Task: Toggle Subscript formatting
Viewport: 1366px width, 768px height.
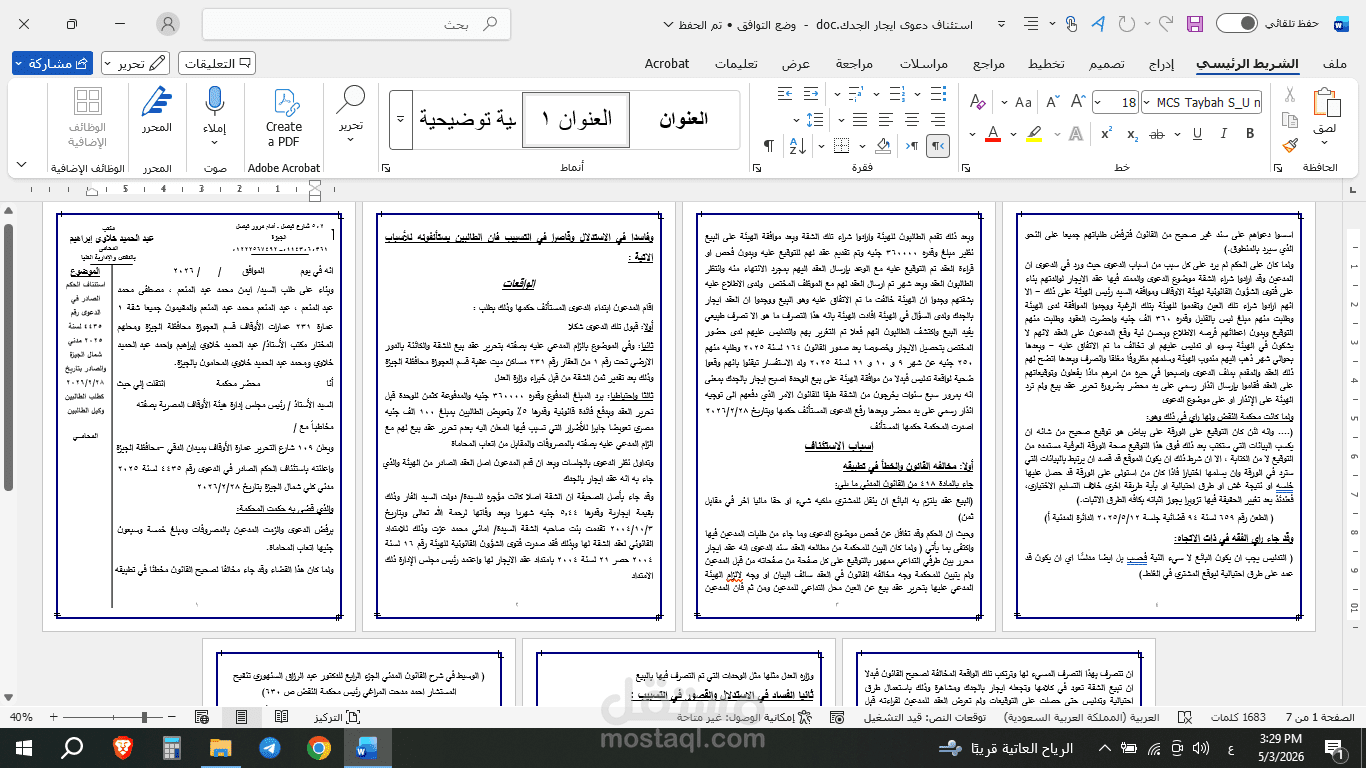Action: point(1133,134)
